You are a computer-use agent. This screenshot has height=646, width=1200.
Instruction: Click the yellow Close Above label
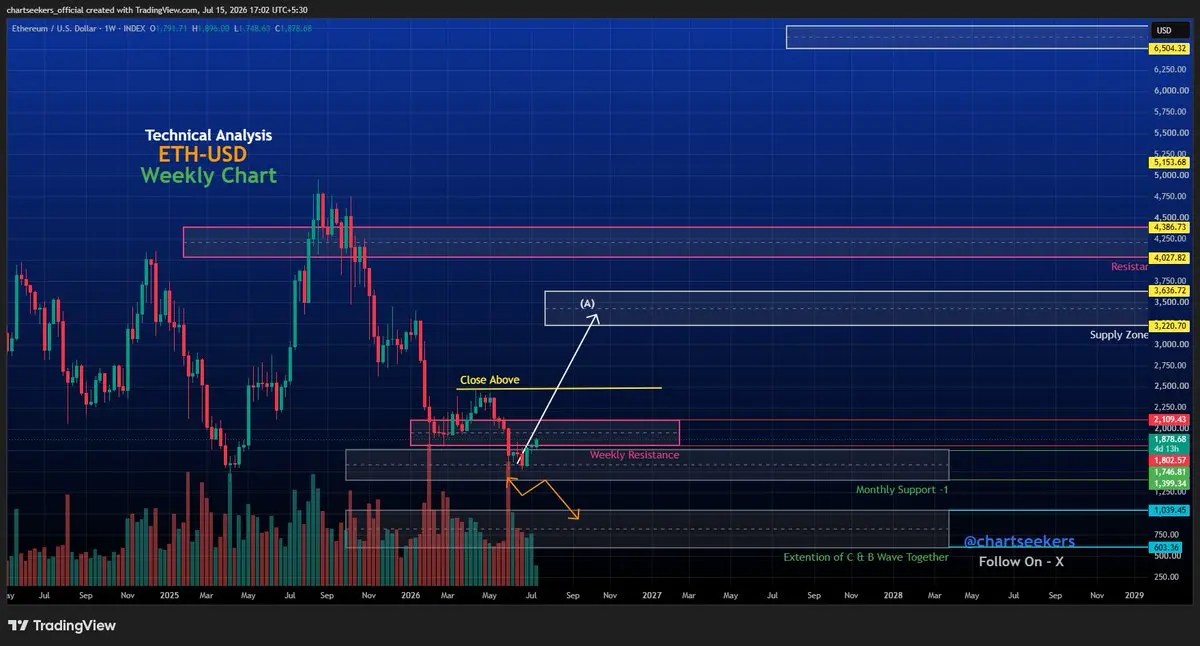pyautogui.click(x=490, y=380)
